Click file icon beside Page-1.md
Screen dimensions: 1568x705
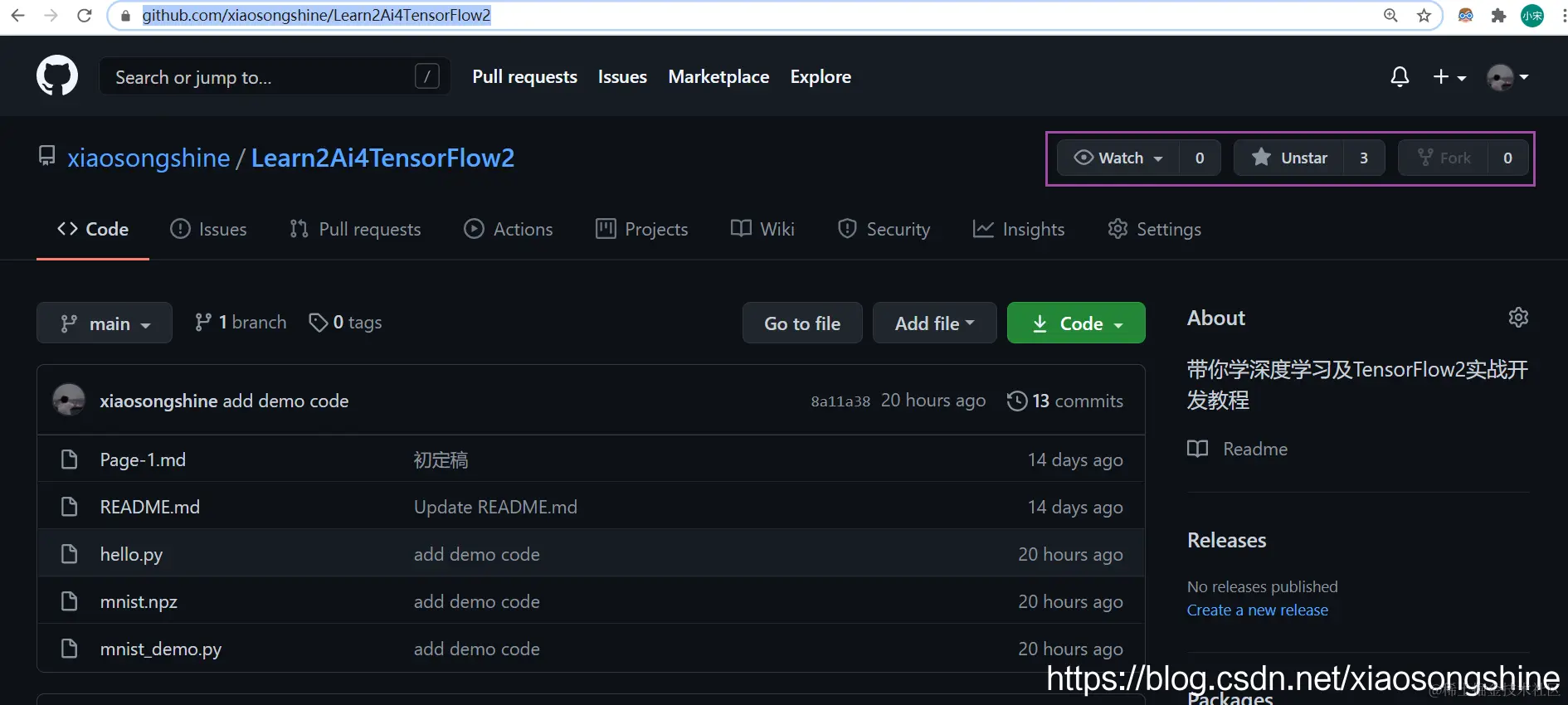[x=70, y=459]
